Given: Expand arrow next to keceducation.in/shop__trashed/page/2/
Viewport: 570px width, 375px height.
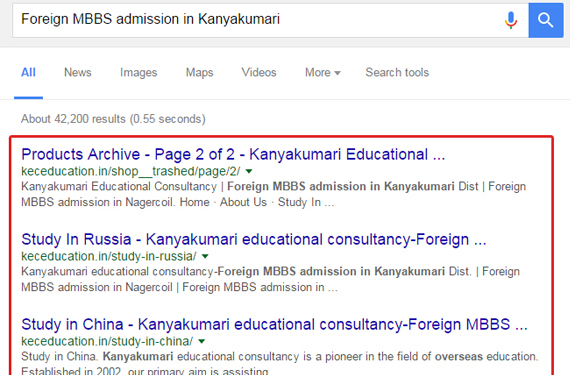Looking at the screenshot, I should pyautogui.click(x=249, y=171).
